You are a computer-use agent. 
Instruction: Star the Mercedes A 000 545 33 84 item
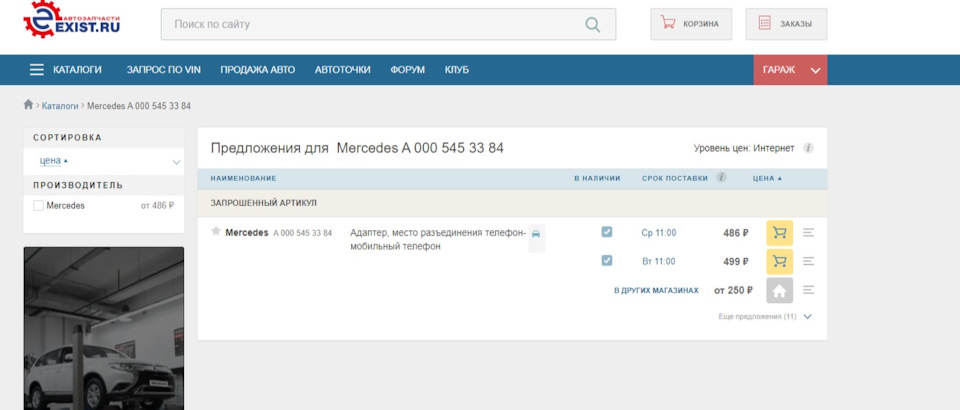[216, 231]
